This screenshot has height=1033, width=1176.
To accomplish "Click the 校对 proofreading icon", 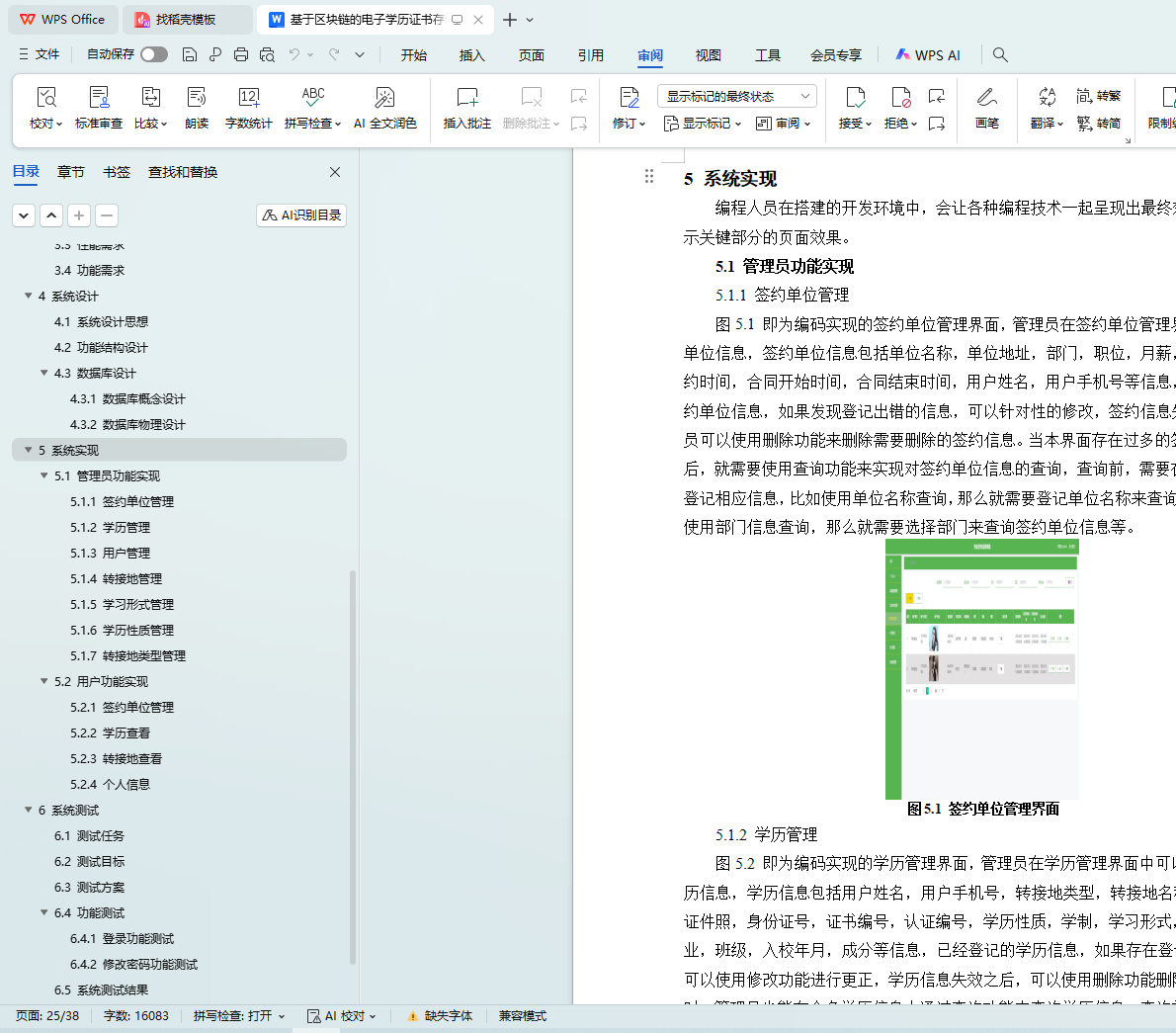I will (x=45, y=98).
